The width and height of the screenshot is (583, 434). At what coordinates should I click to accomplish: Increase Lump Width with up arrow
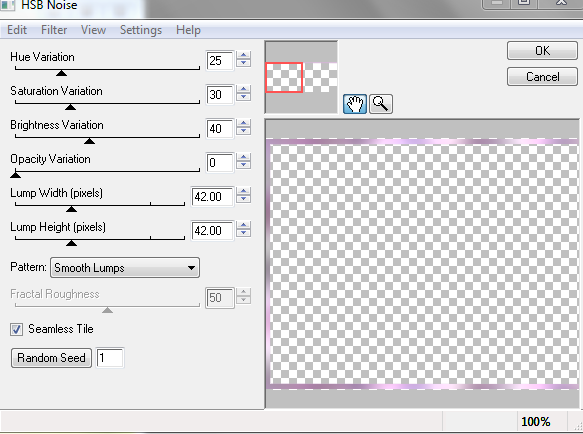pyautogui.click(x=244, y=191)
